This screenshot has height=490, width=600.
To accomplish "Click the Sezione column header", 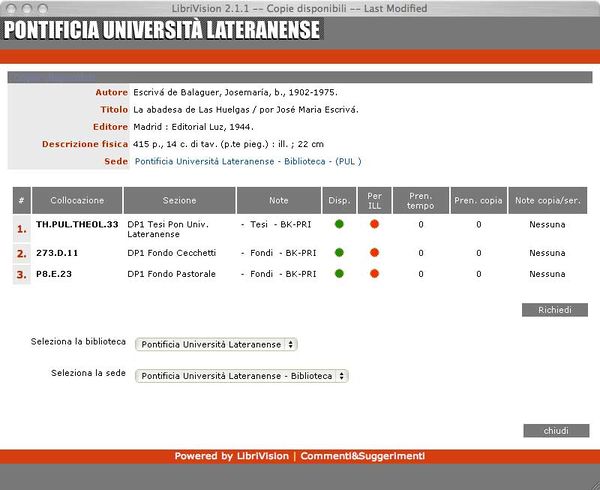I will (x=180, y=200).
